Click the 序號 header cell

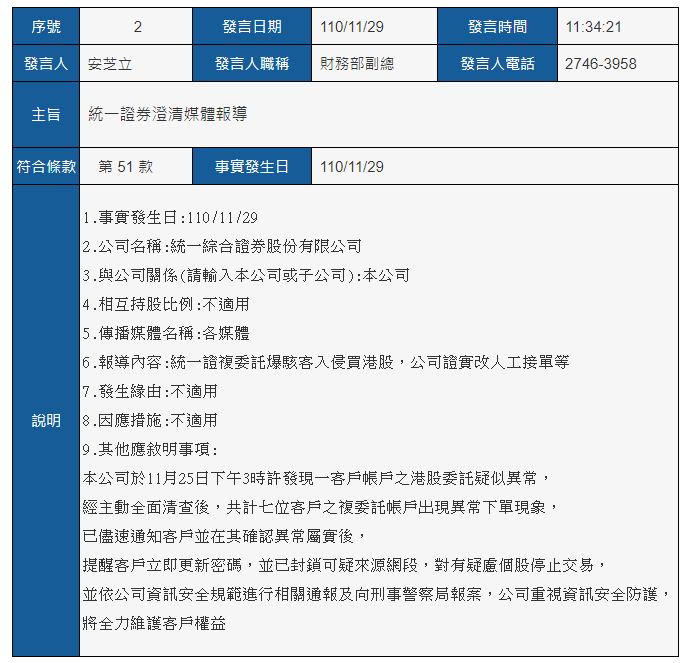tap(46, 27)
